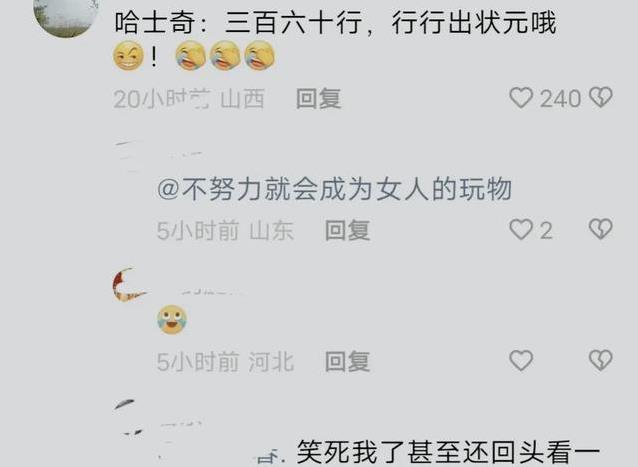Dislike the 河北 emoji reply
The image size is (638, 467).
(x=601, y=360)
